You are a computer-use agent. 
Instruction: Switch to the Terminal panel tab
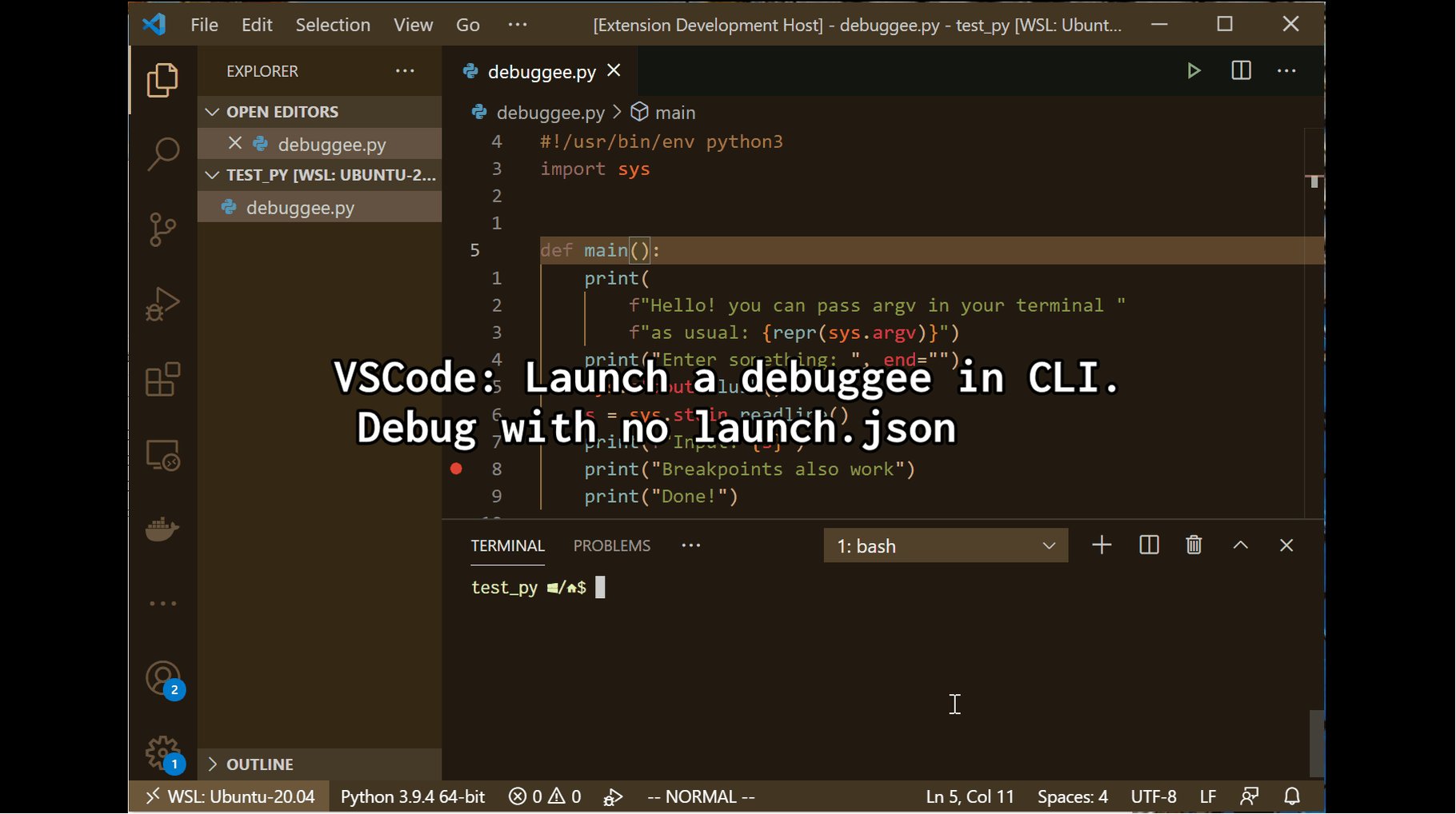[x=507, y=545]
